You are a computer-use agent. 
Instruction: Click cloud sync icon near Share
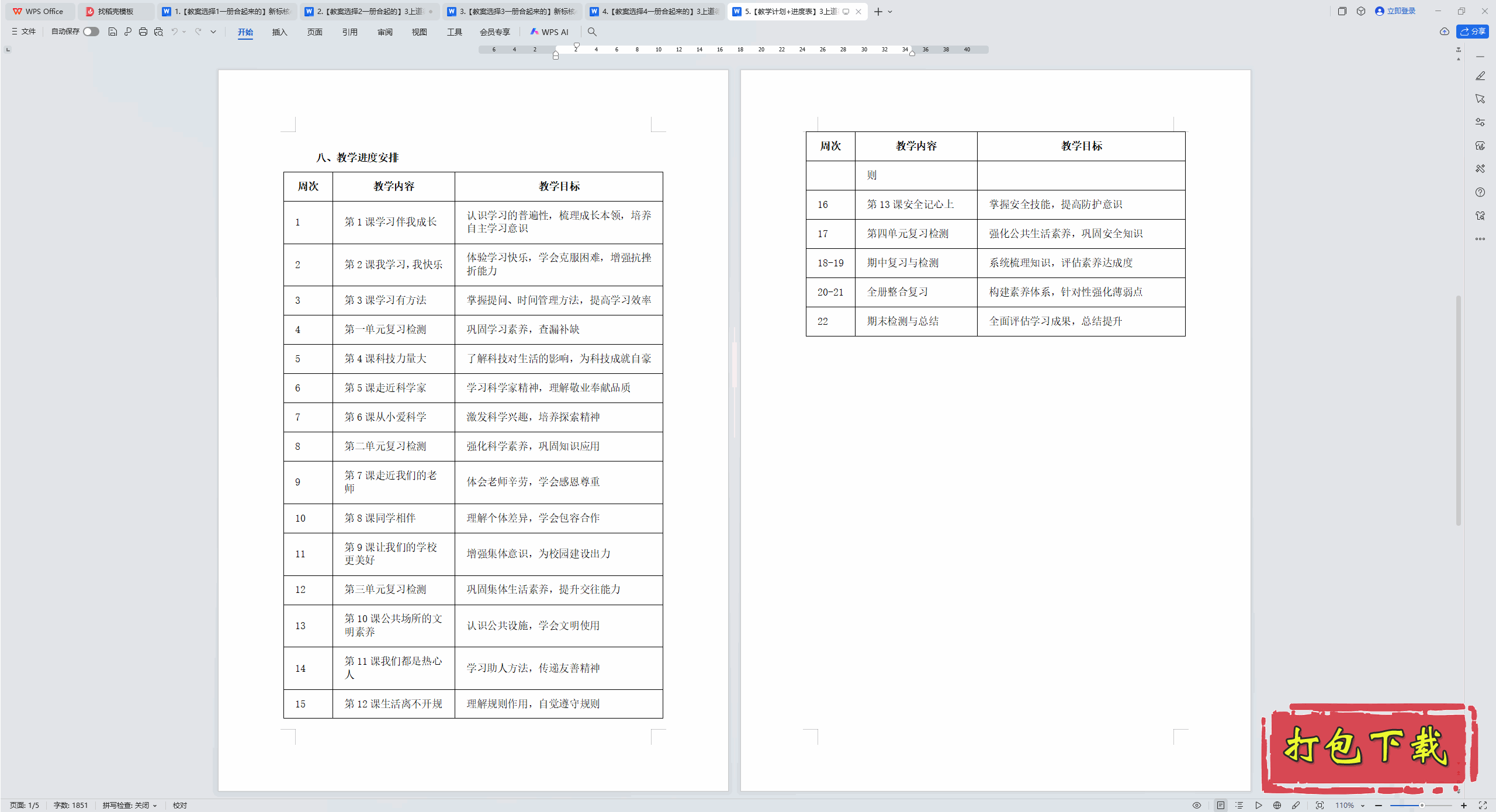click(1445, 32)
